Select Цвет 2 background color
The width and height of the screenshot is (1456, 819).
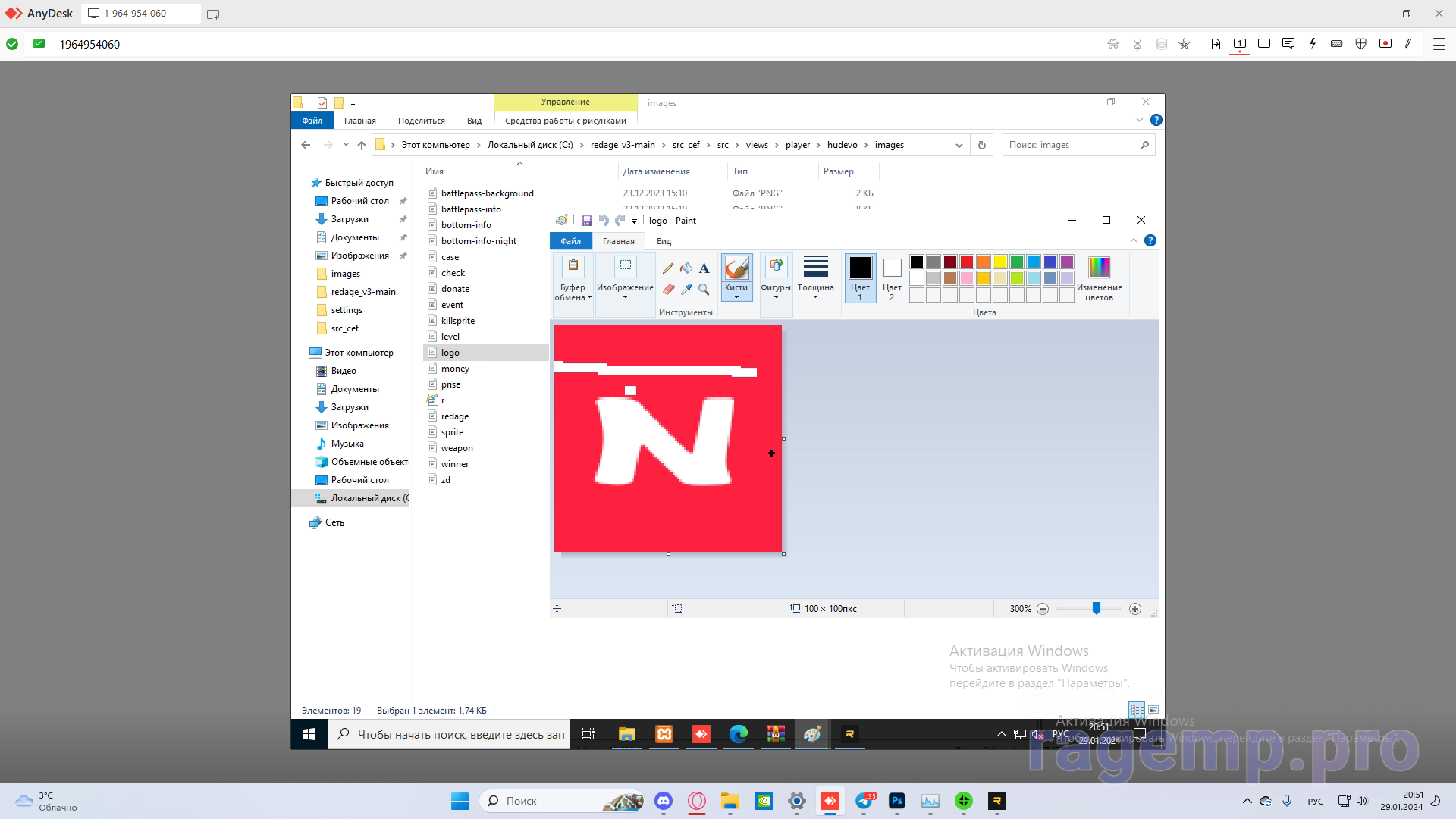tap(892, 278)
